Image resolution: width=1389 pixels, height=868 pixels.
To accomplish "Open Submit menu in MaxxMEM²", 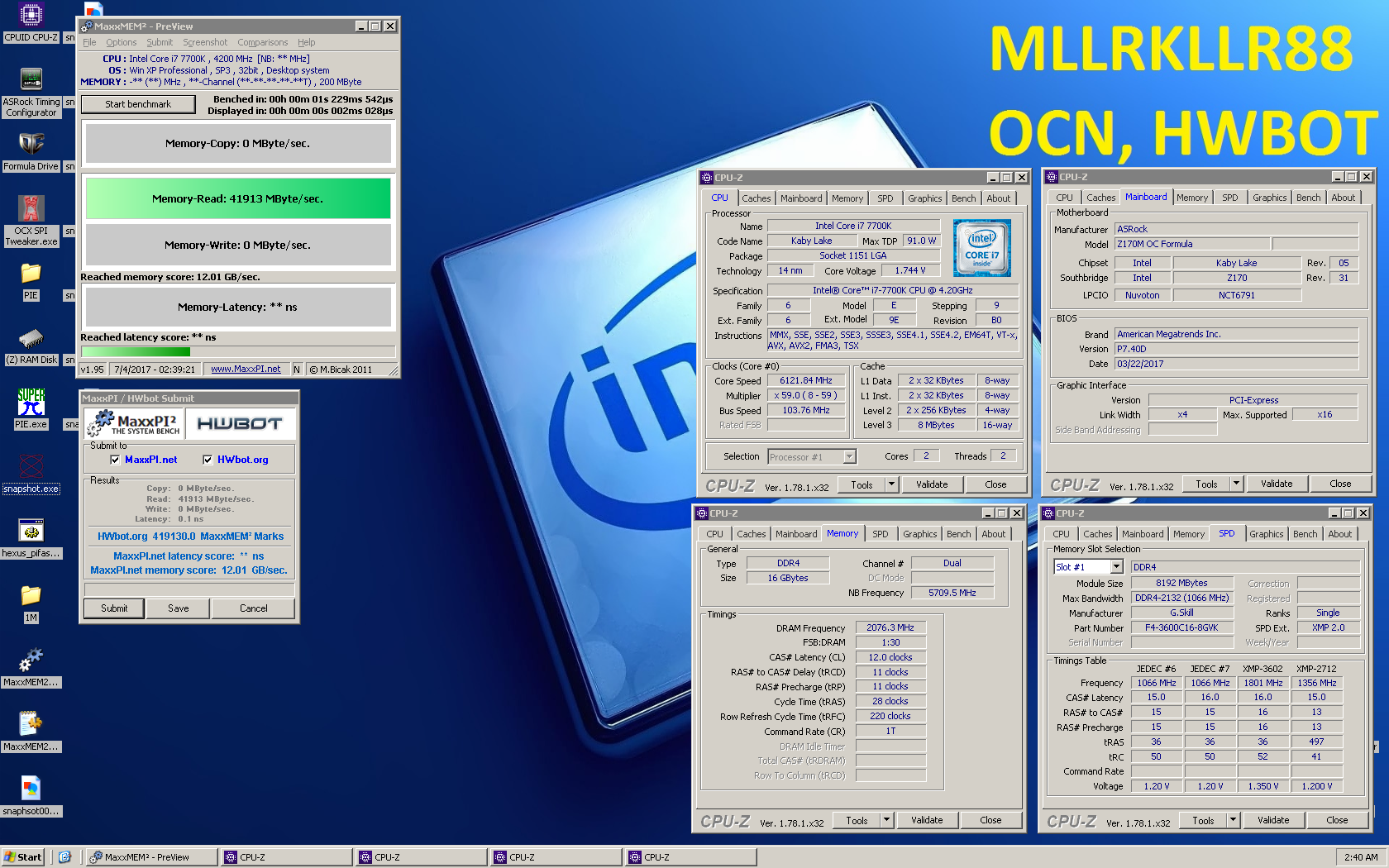I will [160, 42].
